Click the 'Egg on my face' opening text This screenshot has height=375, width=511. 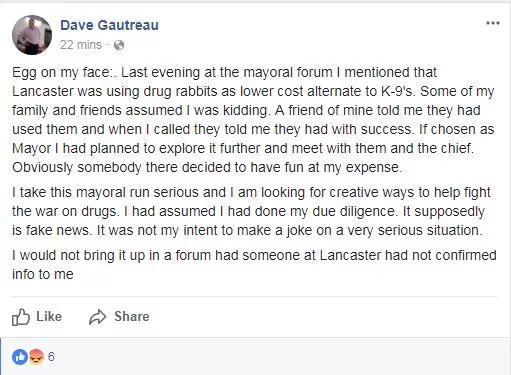tap(61, 73)
